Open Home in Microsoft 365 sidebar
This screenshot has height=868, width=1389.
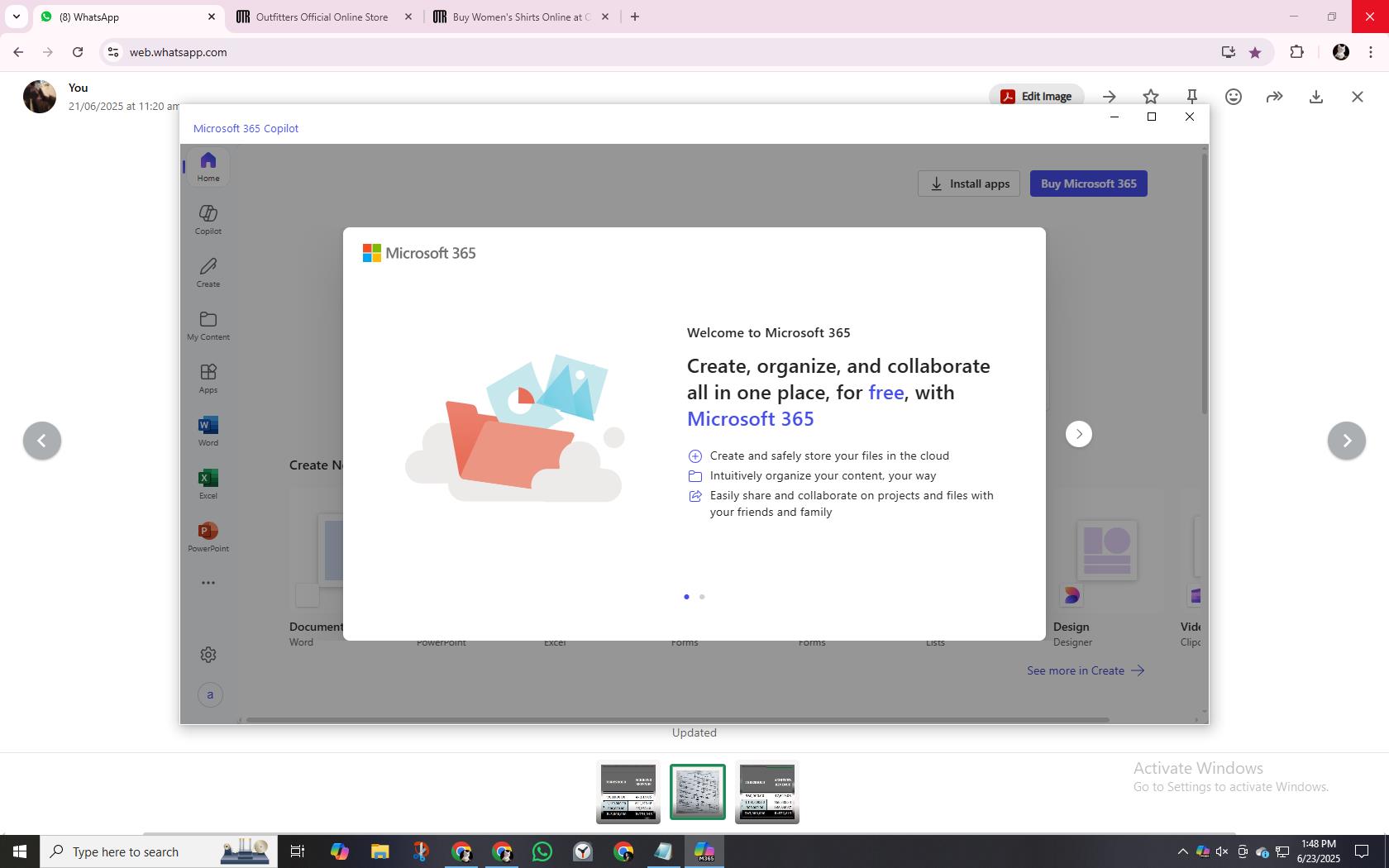208,166
